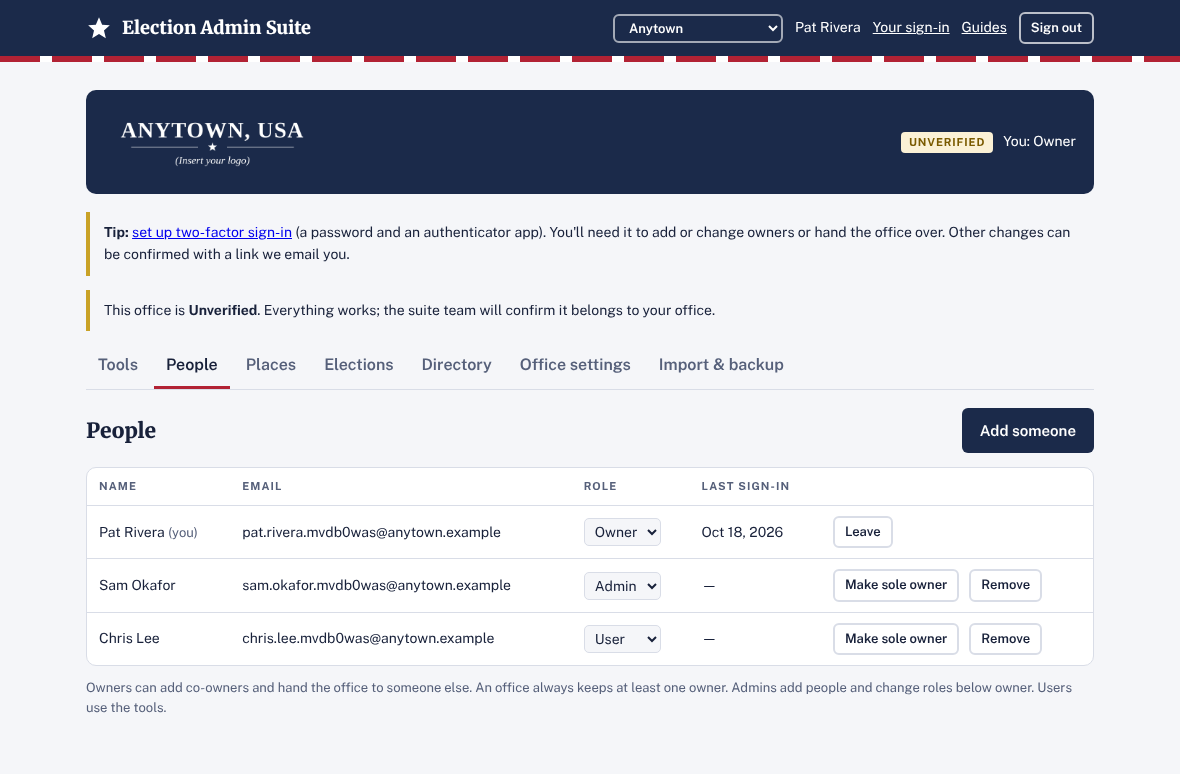Click the Pat Rivera (you) name cell
This screenshot has height=774, width=1180.
point(148,533)
